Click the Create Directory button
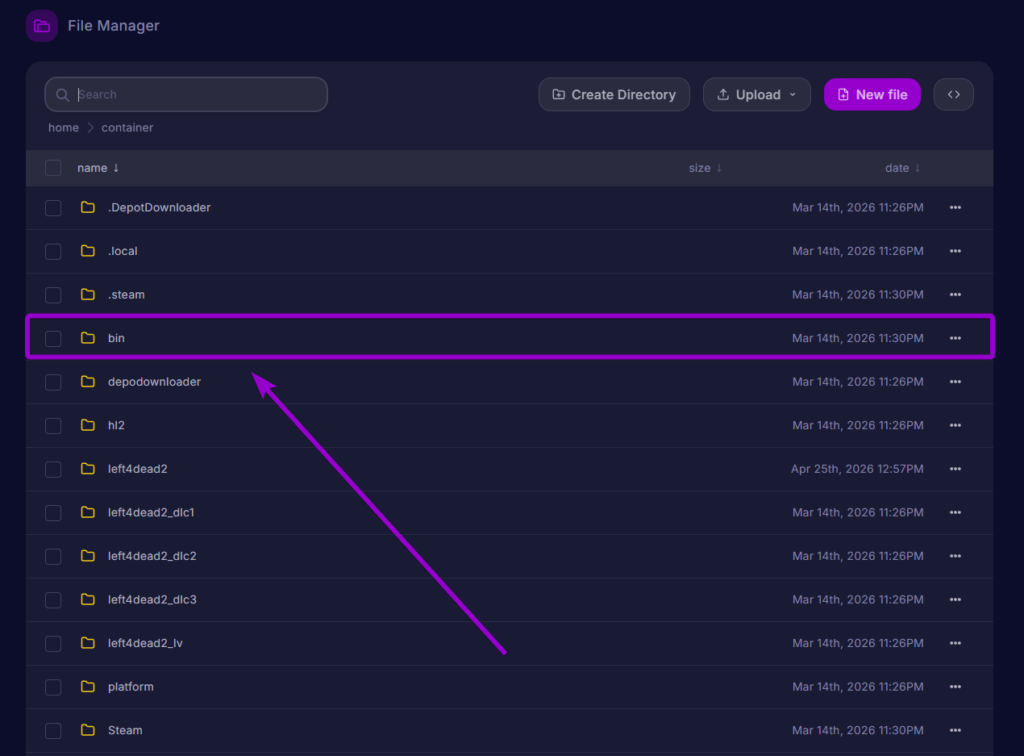The height and width of the screenshot is (756, 1024). point(614,94)
